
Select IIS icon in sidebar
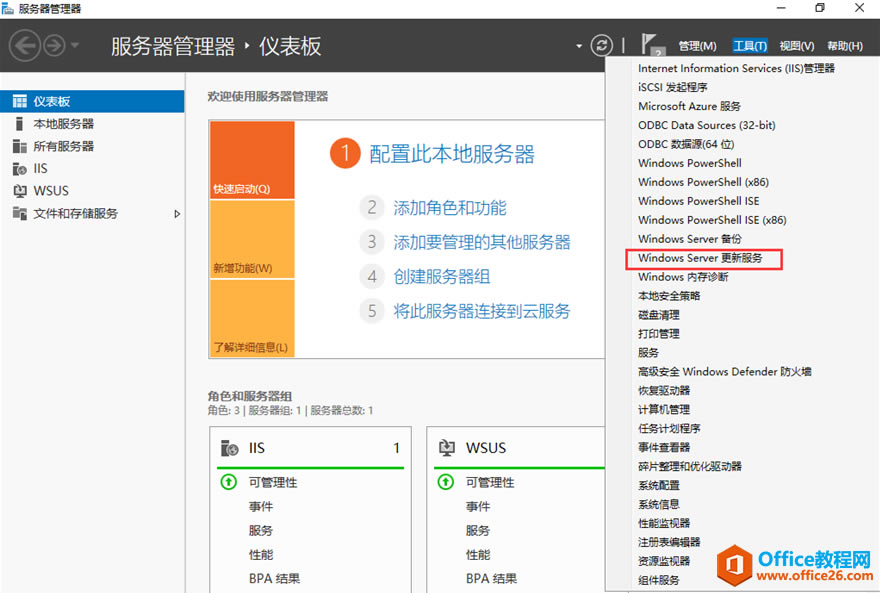click(x=20, y=168)
